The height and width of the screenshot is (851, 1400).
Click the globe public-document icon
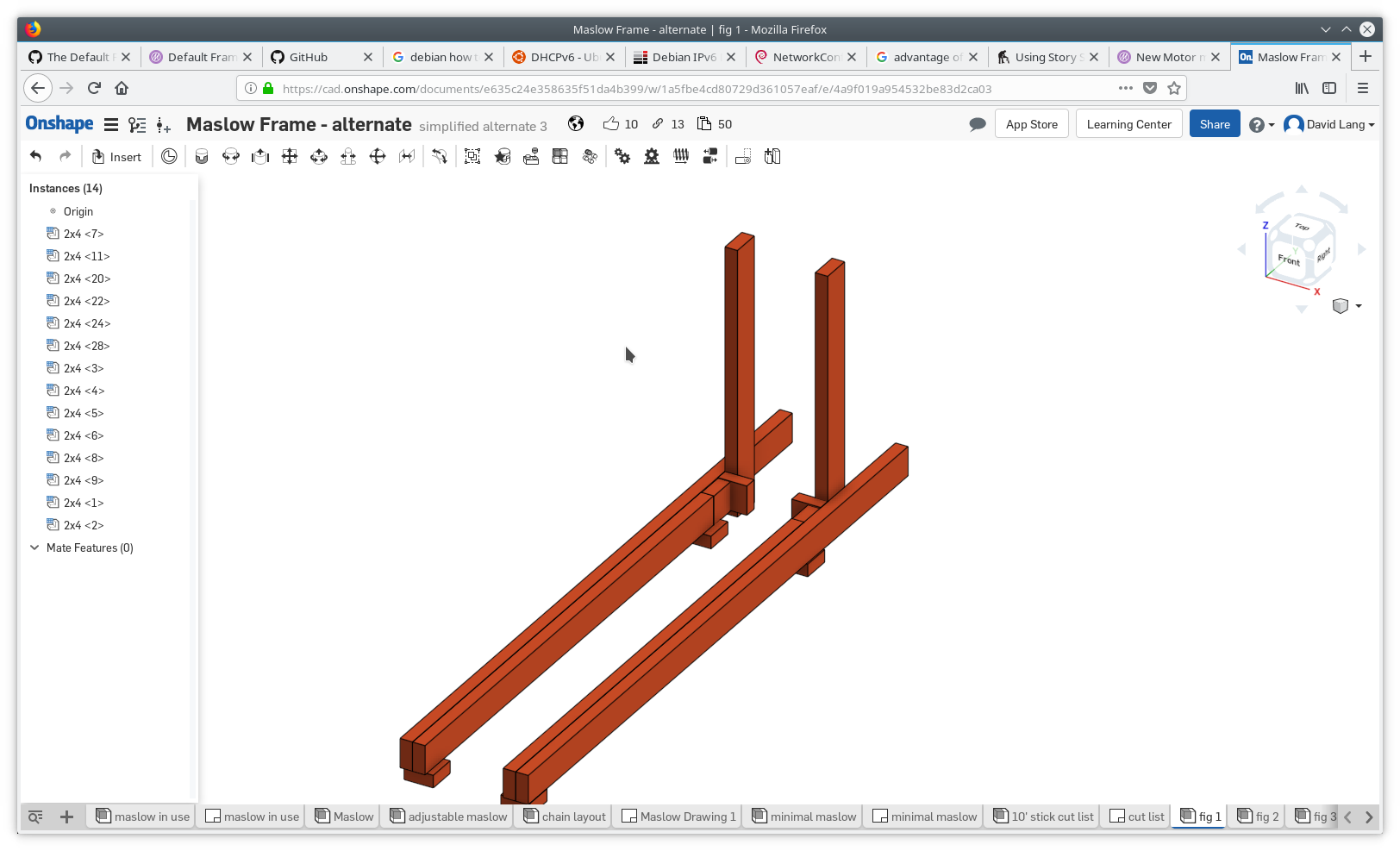click(x=576, y=123)
